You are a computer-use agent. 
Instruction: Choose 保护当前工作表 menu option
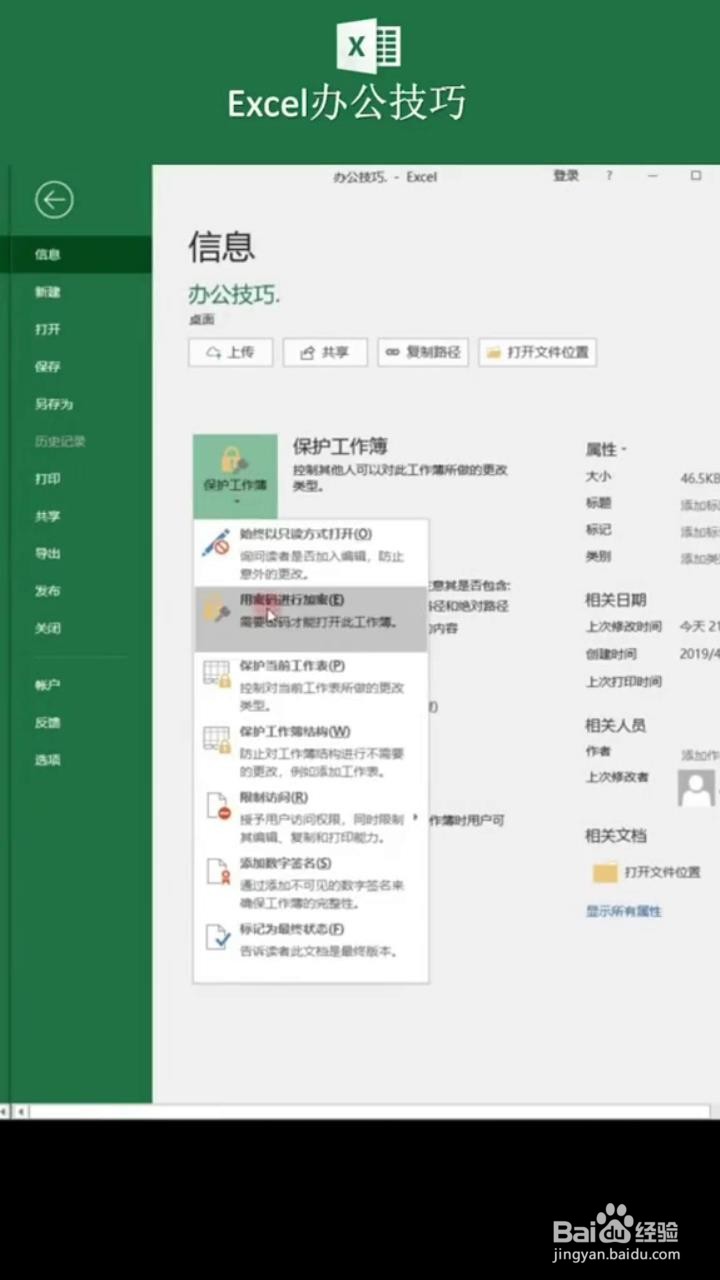pos(311,685)
